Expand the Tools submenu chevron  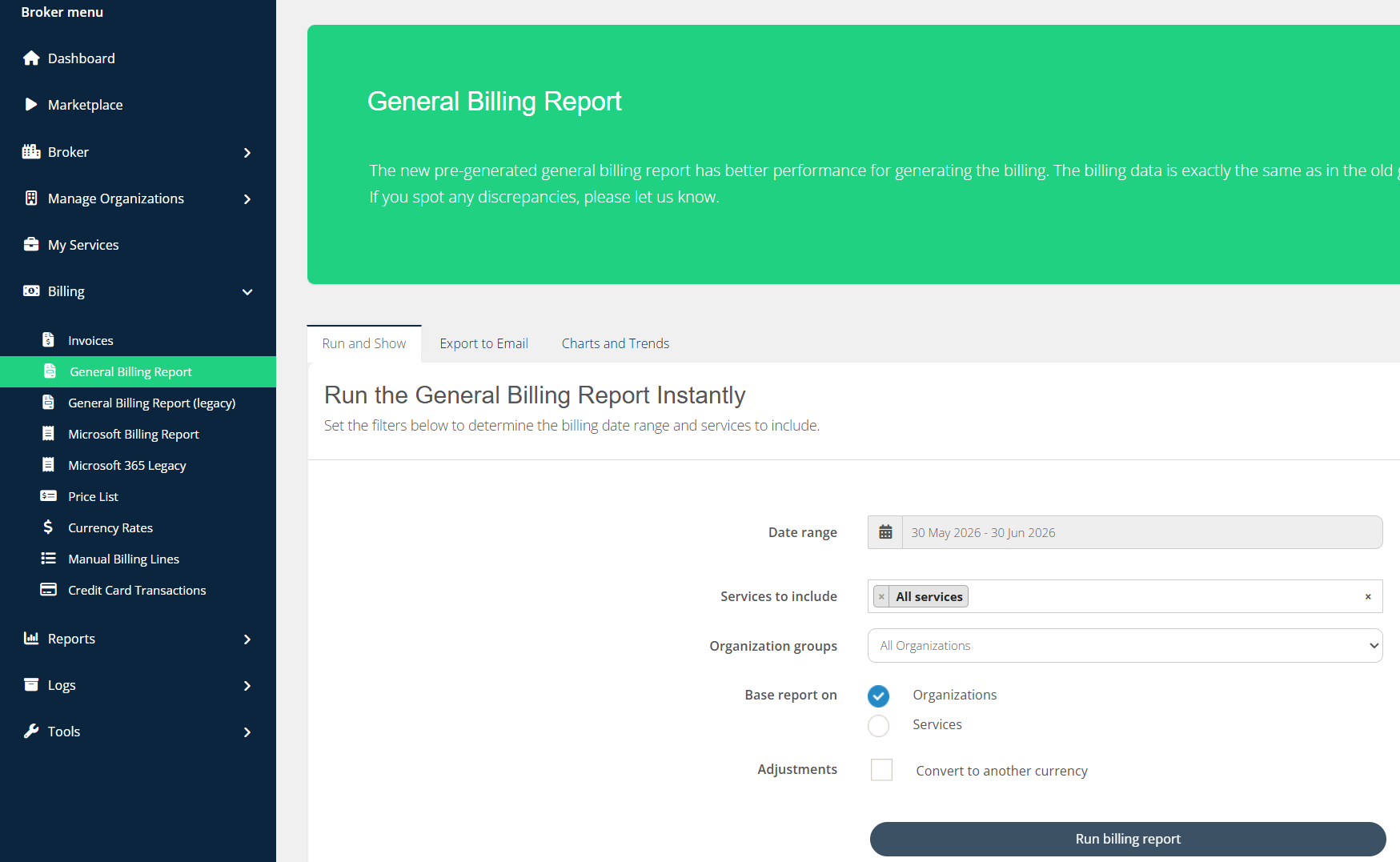[247, 732]
